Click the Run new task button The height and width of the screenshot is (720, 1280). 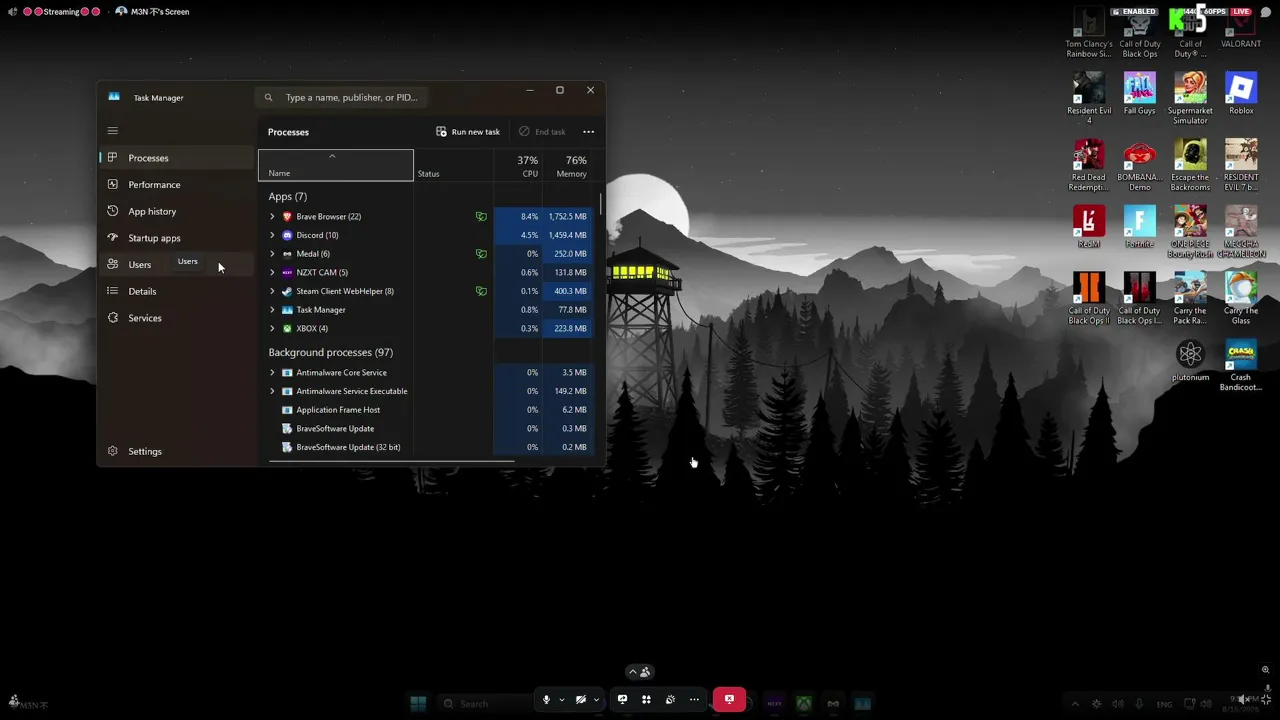468,132
